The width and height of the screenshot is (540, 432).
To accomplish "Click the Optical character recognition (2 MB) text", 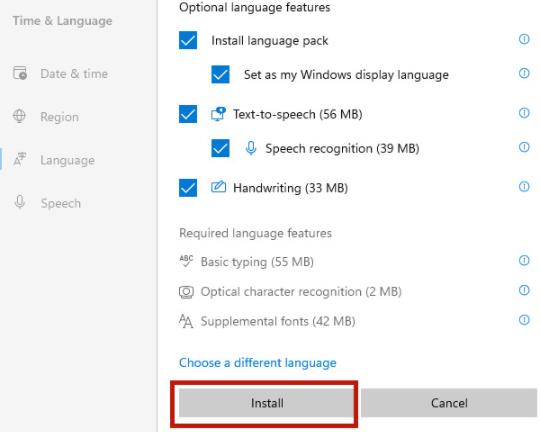I will 301,292.
